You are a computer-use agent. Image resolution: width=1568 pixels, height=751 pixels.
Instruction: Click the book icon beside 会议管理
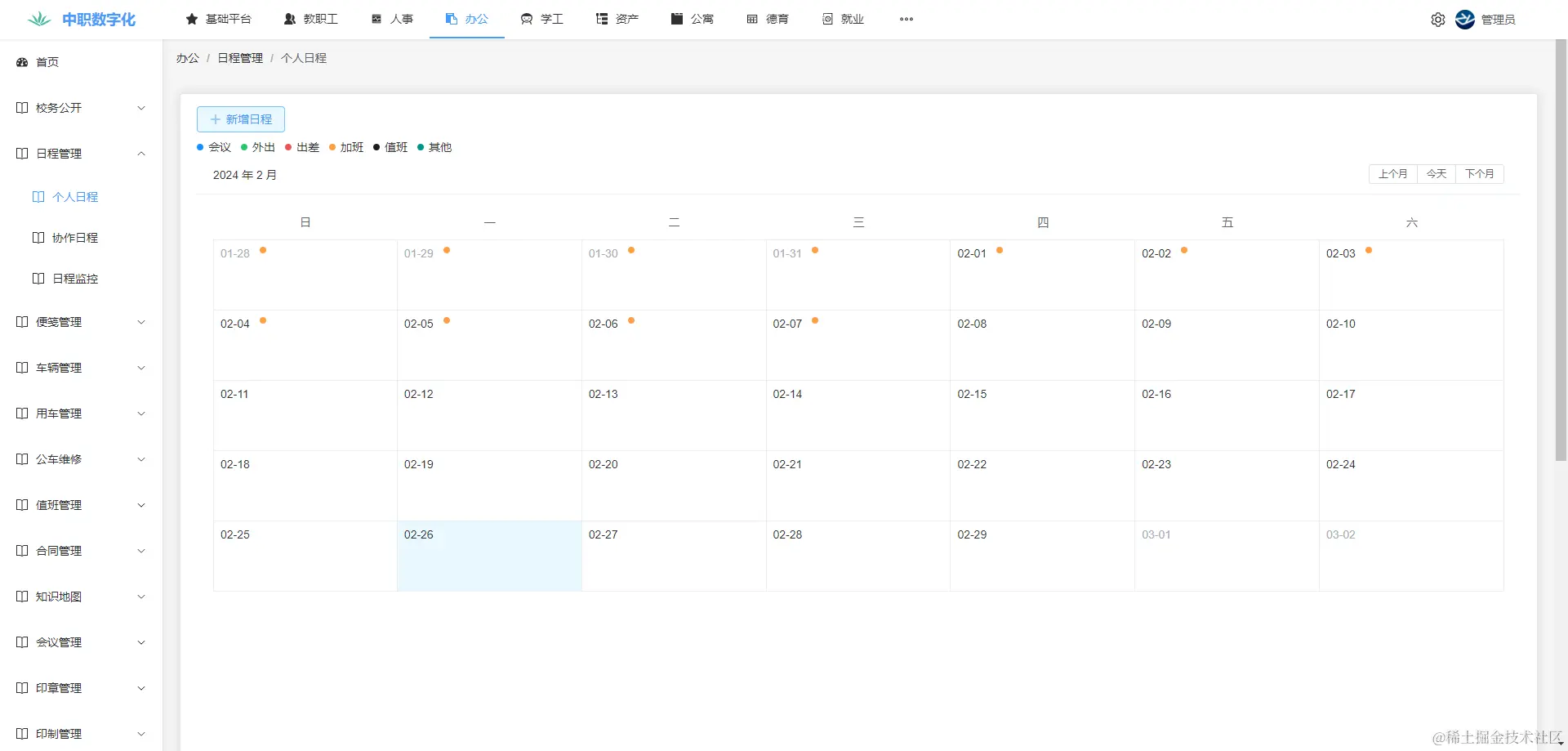(22, 642)
